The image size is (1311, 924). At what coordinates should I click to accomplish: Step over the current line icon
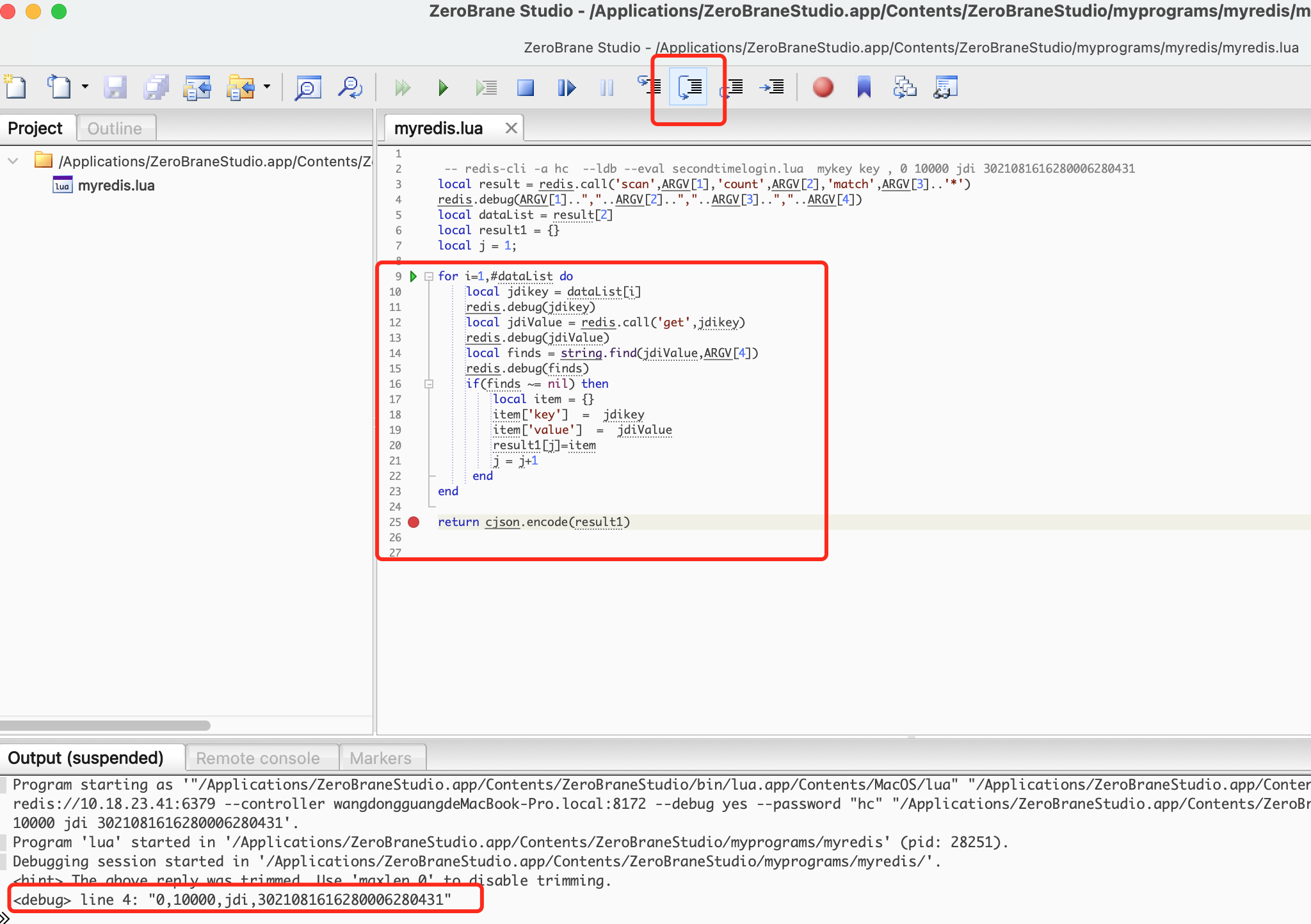click(689, 86)
